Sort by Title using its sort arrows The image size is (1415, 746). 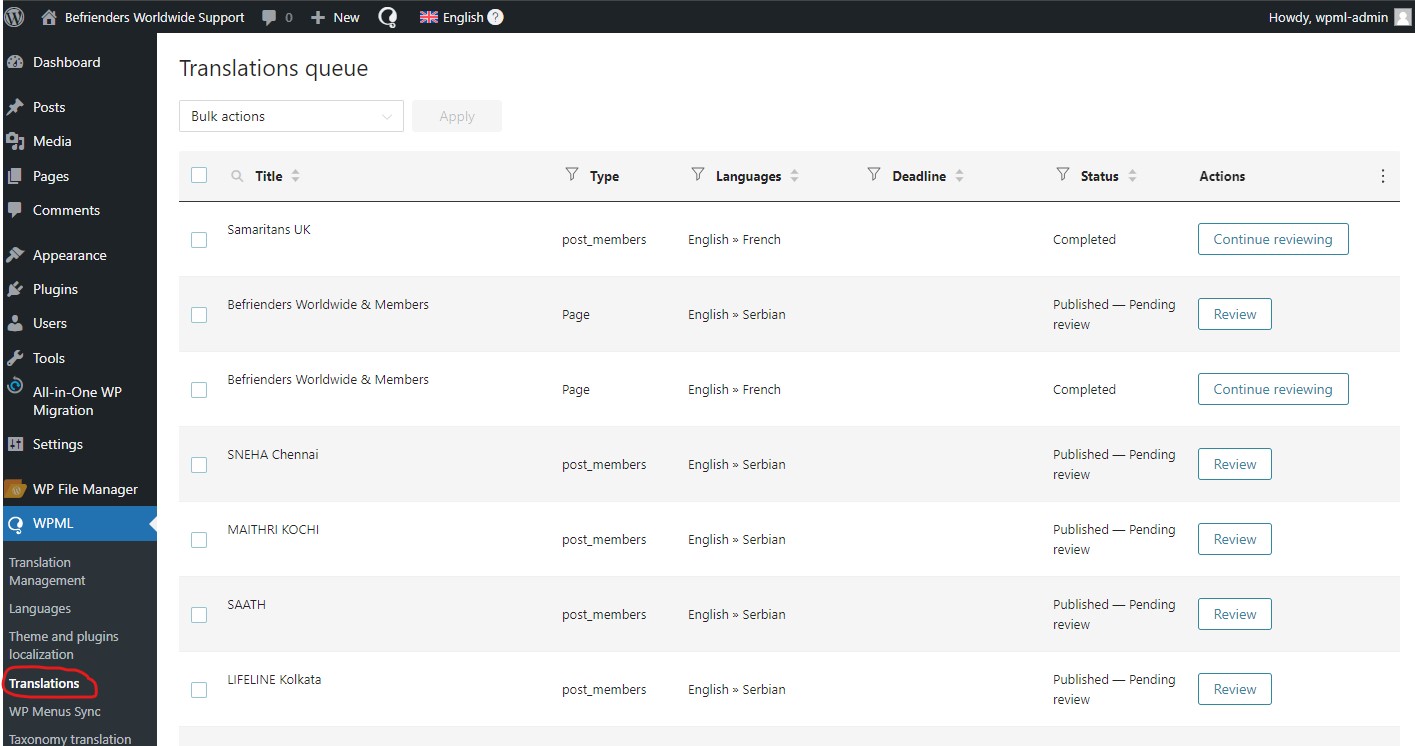(296, 176)
